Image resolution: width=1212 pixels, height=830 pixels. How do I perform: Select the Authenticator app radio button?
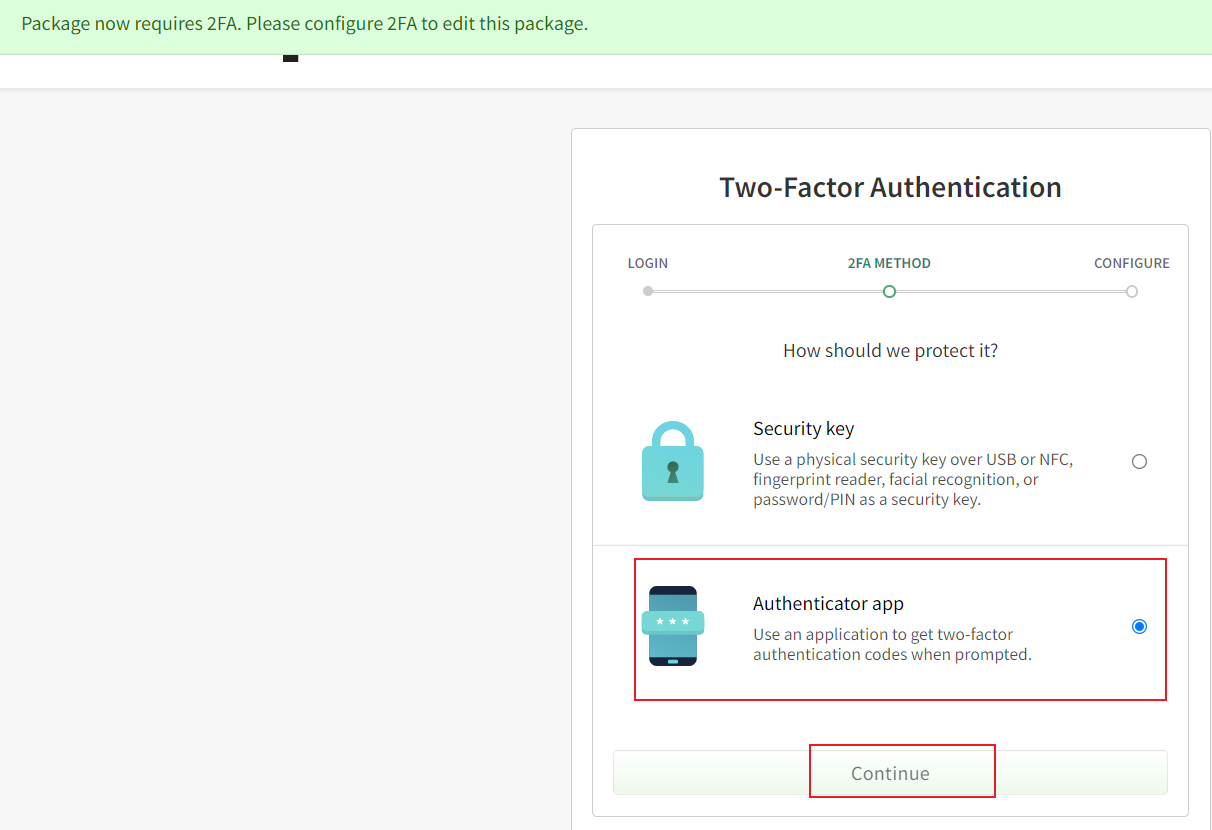[1139, 627]
